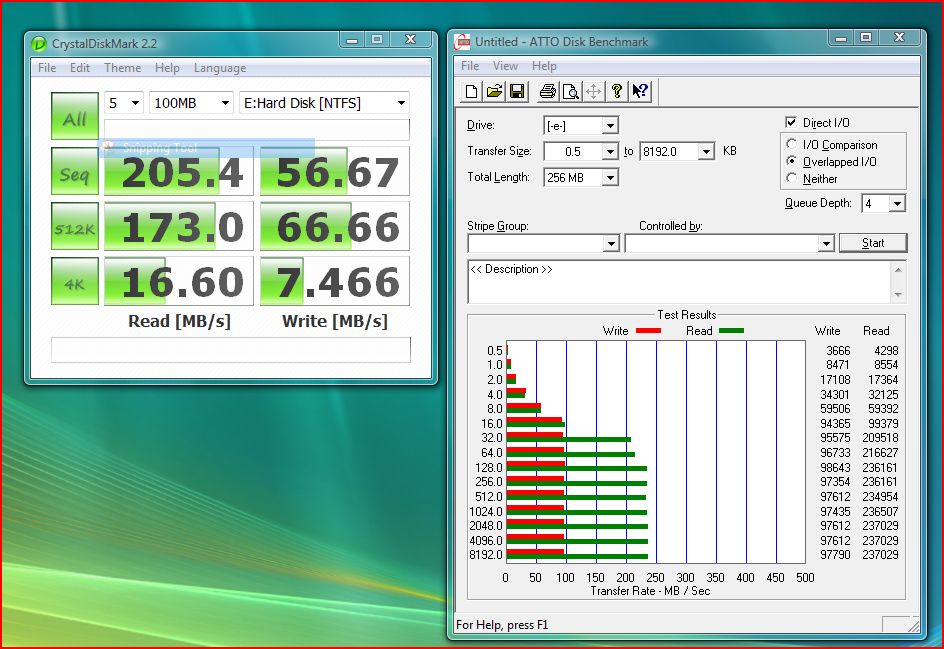Screen dimensions: 944x649
Task: Click the 4K read result 16.60
Action: pos(179,281)
